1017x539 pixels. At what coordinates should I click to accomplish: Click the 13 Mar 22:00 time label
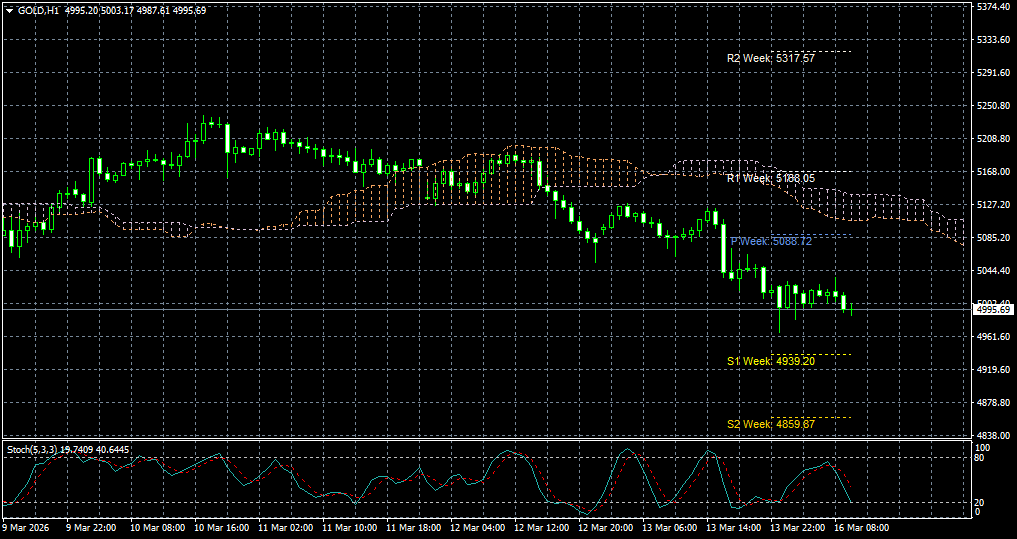pos(800,528)
